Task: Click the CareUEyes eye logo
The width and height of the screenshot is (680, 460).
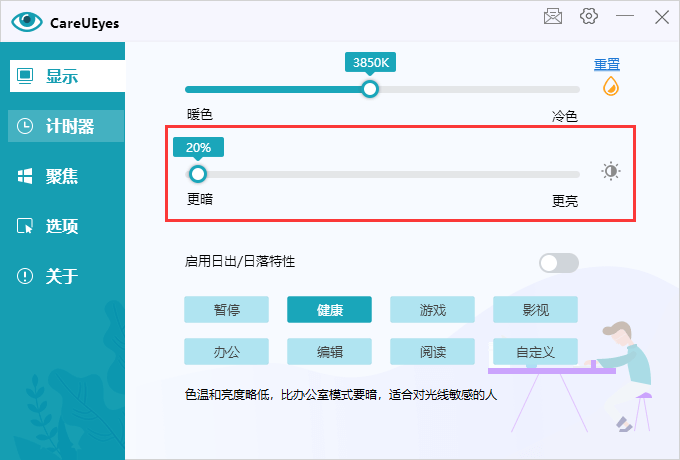Action: (x=26, y=18)
